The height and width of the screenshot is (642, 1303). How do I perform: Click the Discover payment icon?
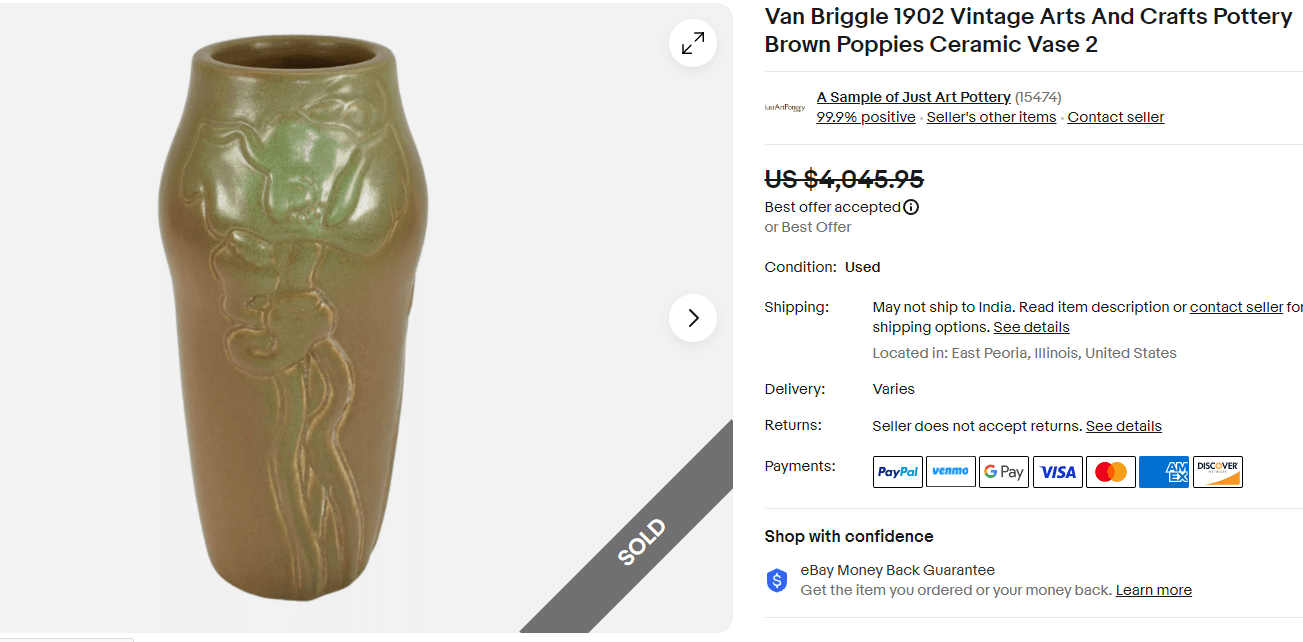pos(1217,471)
